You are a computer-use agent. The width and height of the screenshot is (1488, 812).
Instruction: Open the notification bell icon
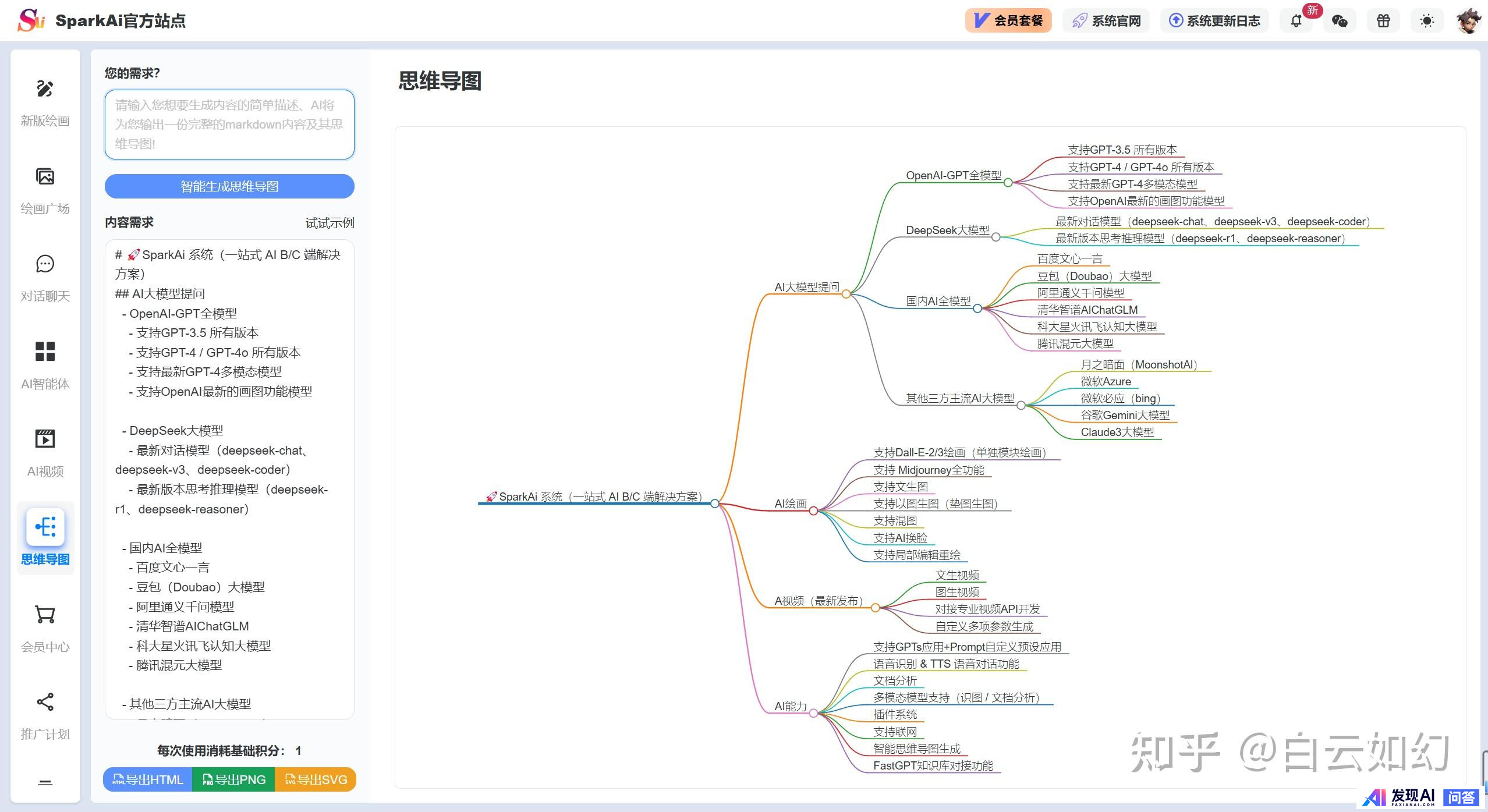(x=1296, y=21)
